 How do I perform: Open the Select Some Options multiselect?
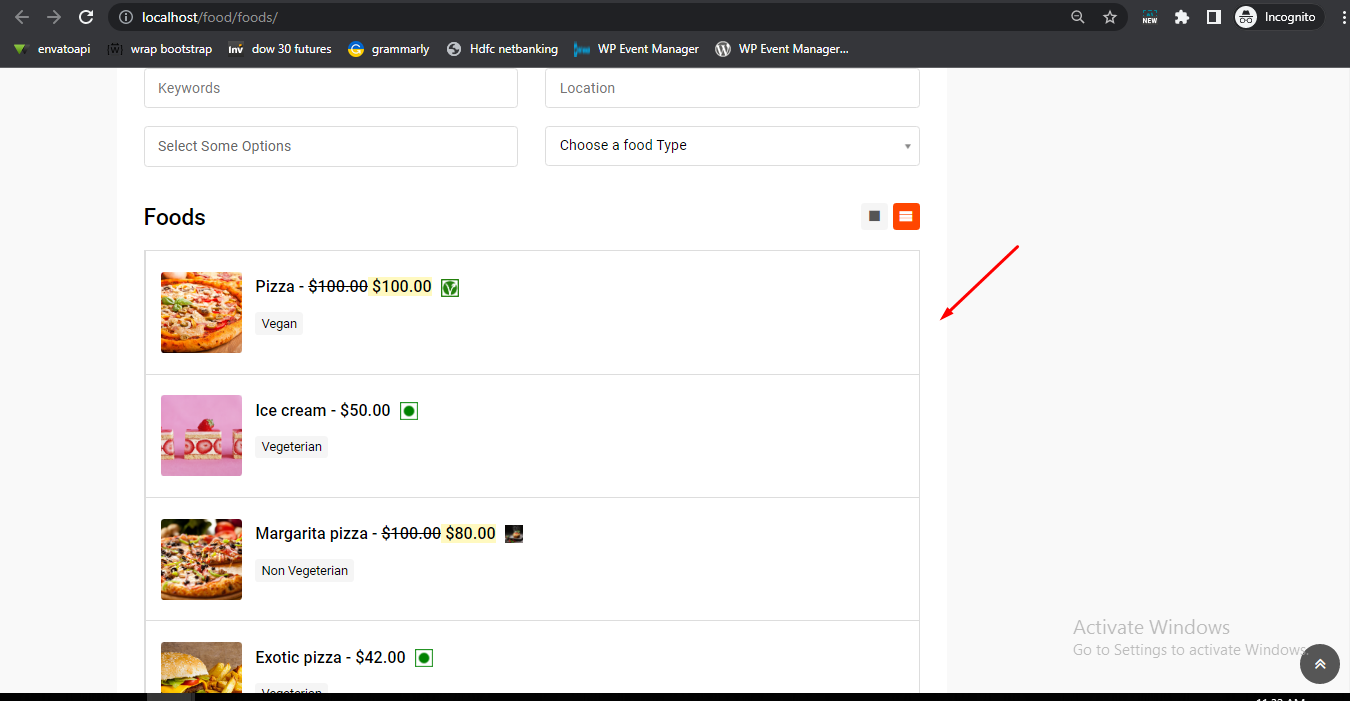pyautogui.click(x=331, y=146)
